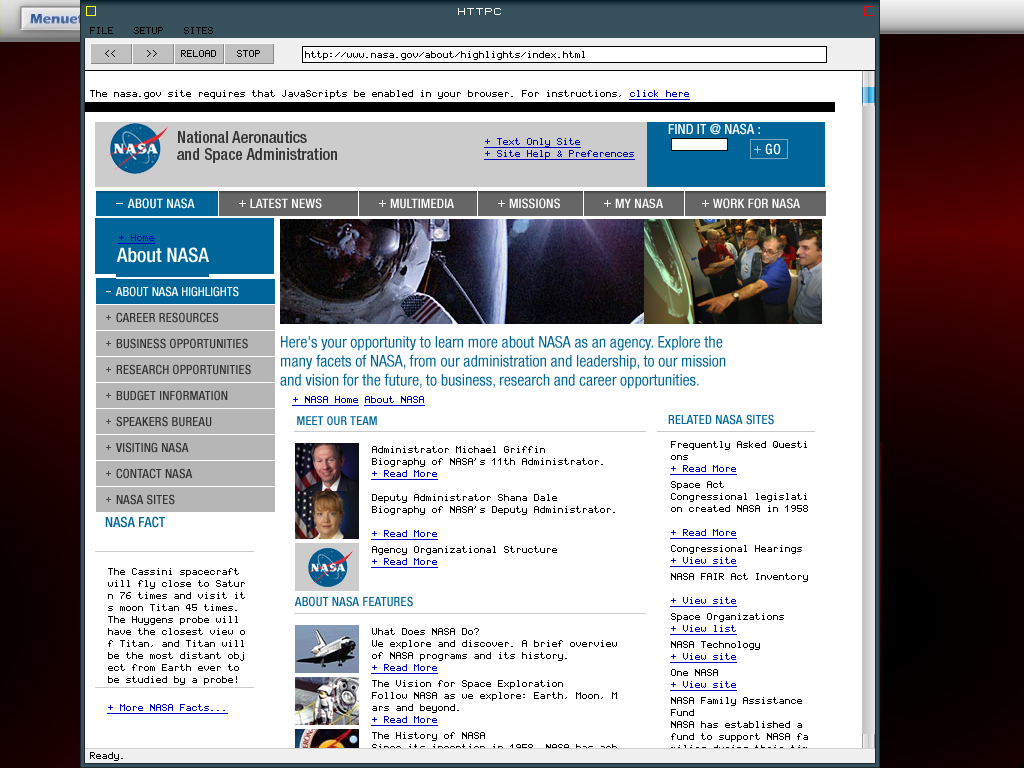This screenshot has height=768, width=1024.
Task: Expand NASA SITES in the sidebar
Action: click(185, 500)
